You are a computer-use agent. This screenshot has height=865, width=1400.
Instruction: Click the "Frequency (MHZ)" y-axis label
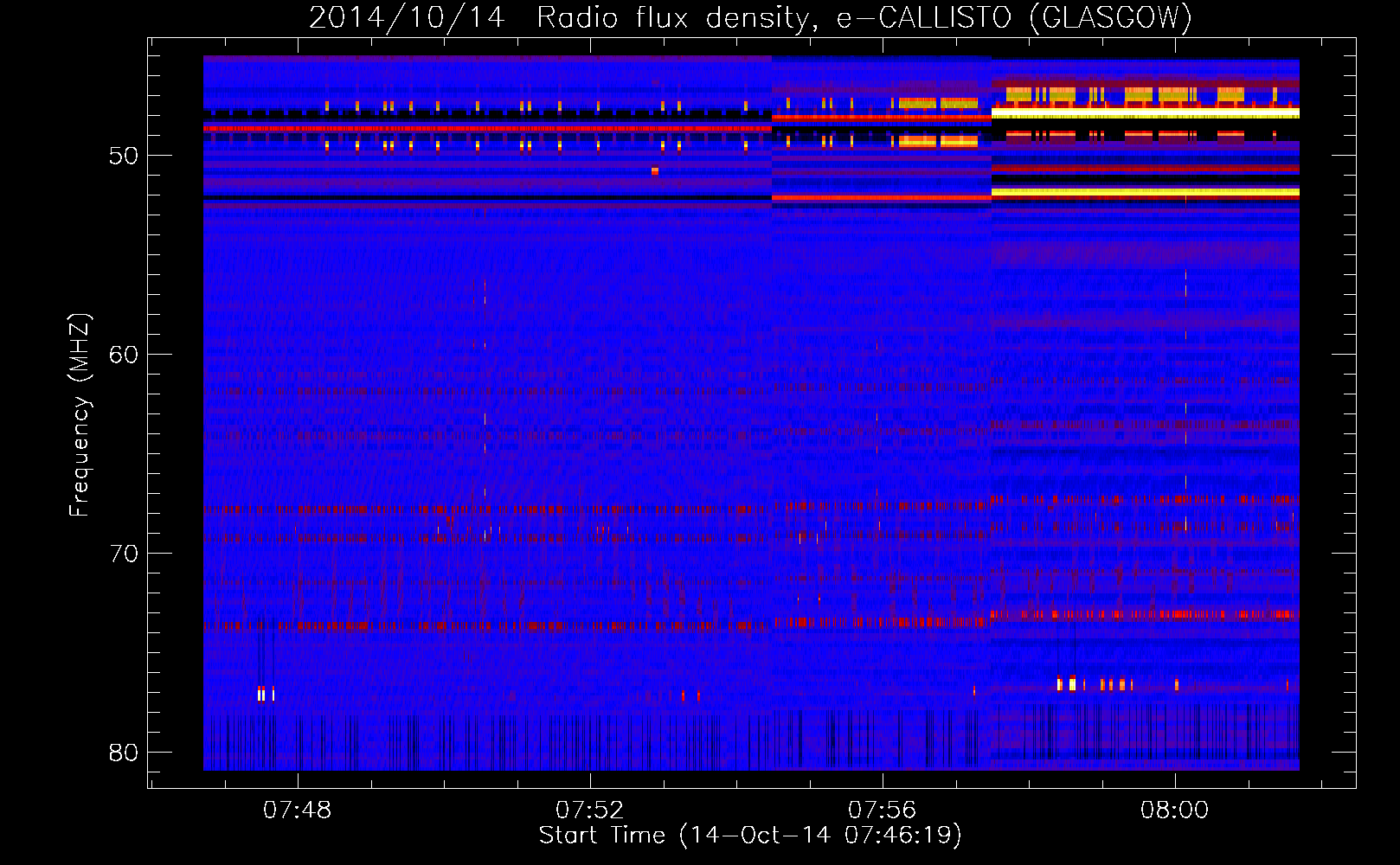click(80, 415)
